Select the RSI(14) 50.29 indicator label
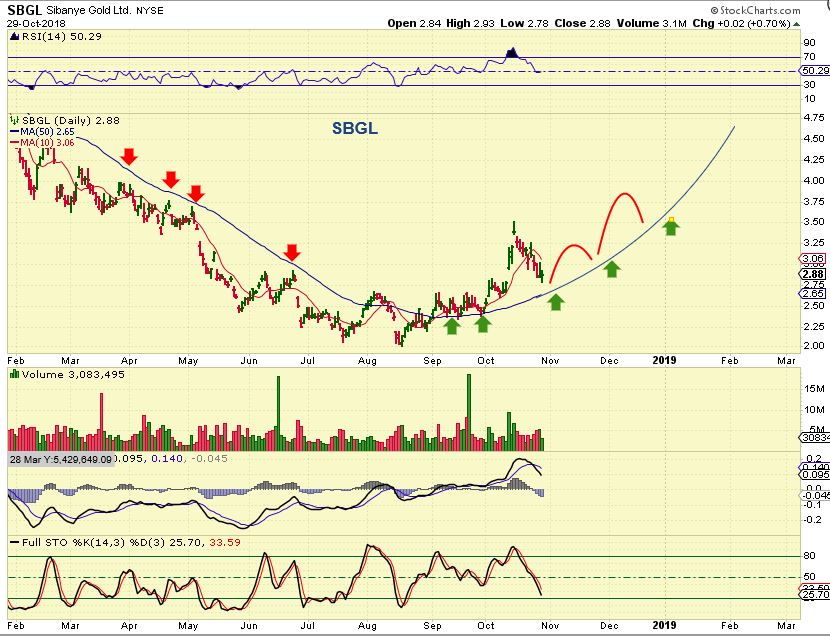 61,37
